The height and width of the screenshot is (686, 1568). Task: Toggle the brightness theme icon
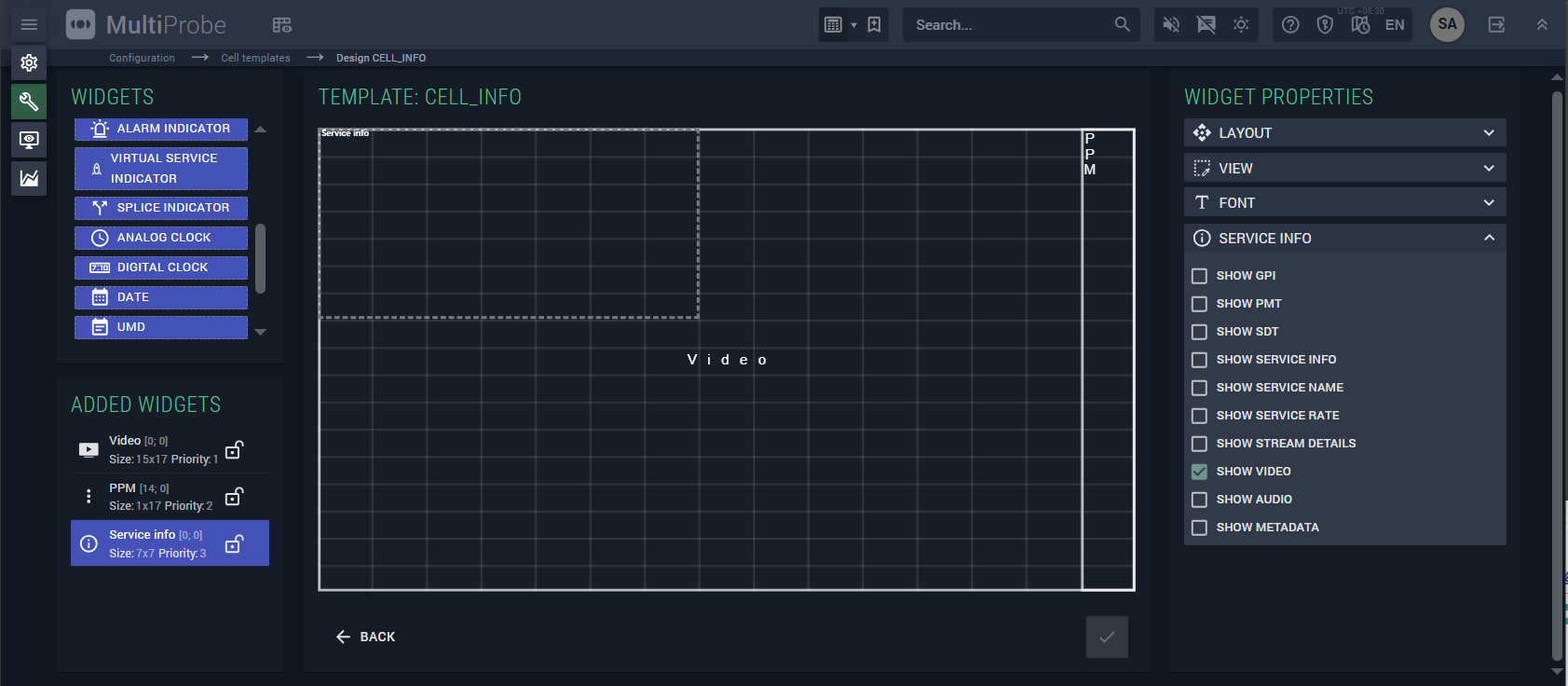point(1241,25)
